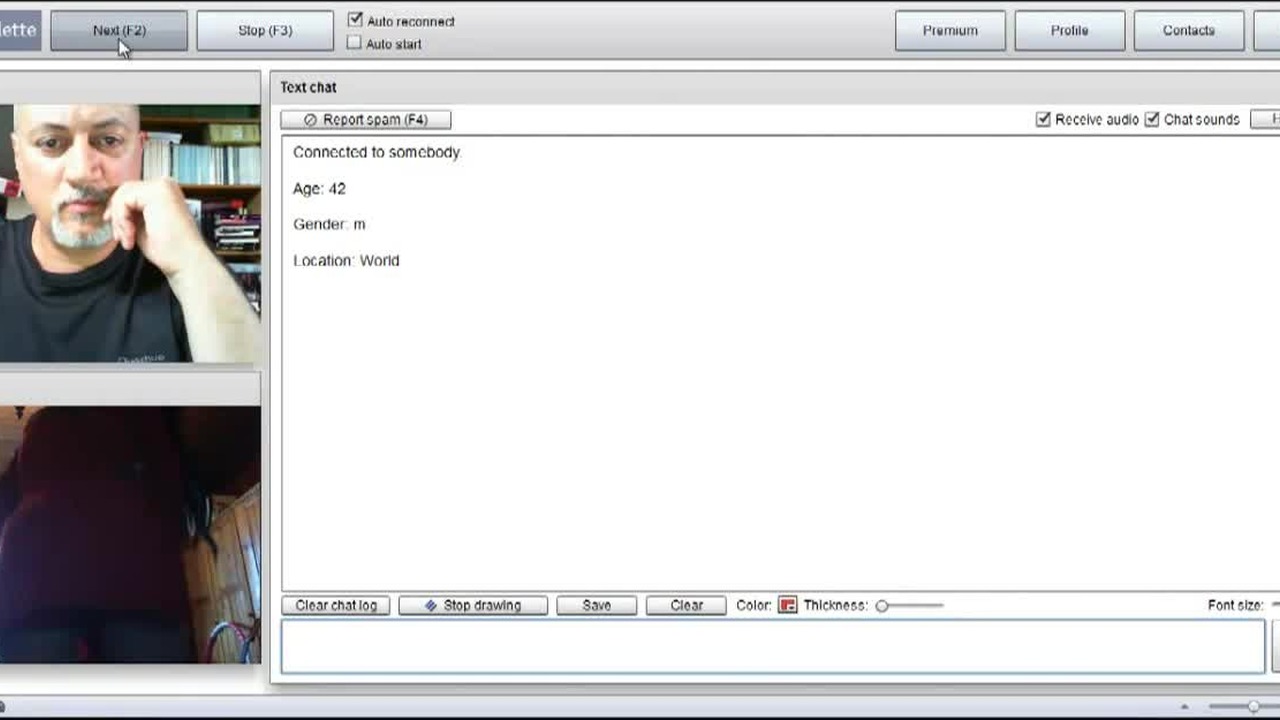This screenshot has height=720, width=1280.
Task: Open the Profile section
Action: 1069,31
